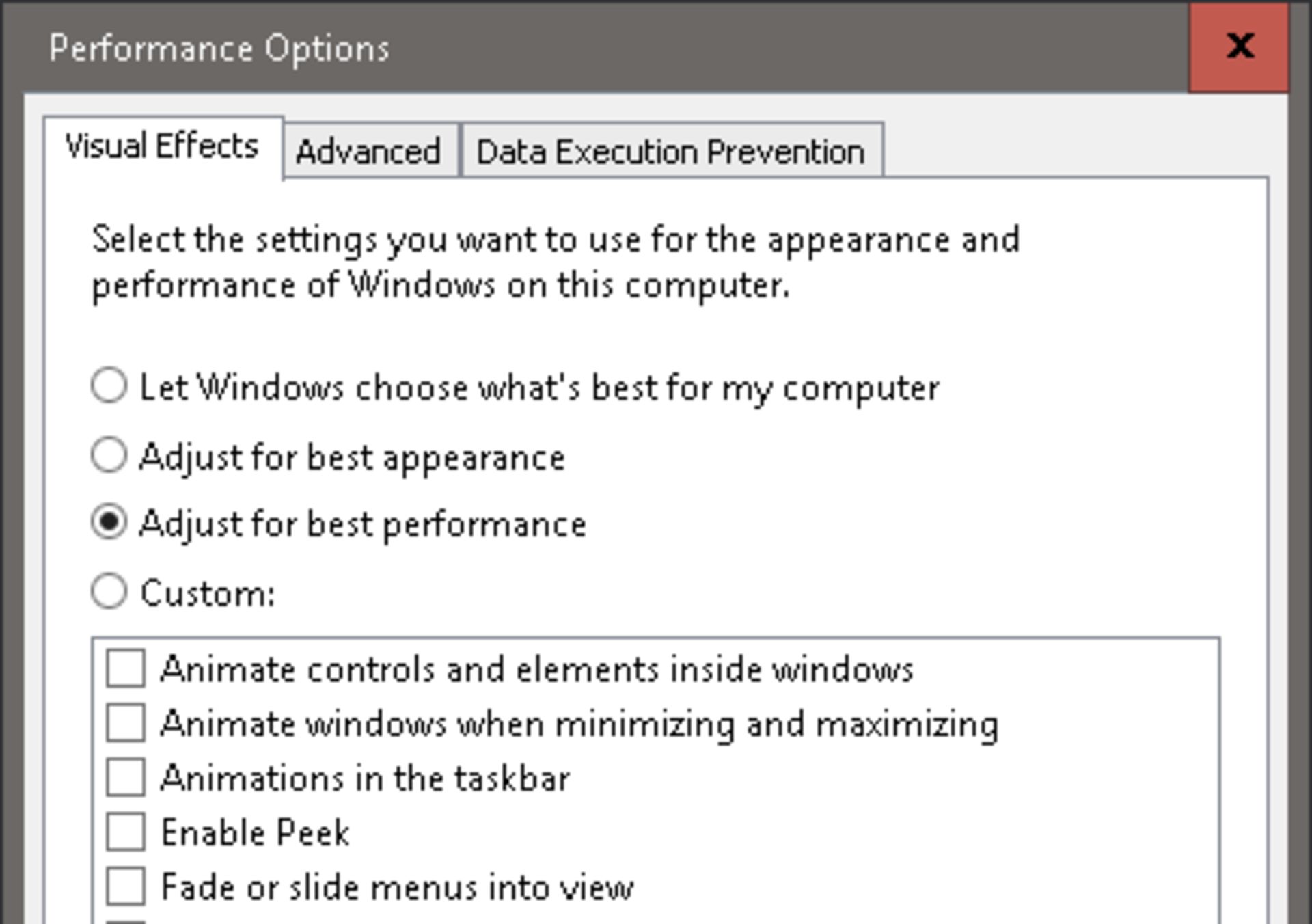The height and width of the screenshot is (924, 1312).
Task: Turn on the 'Enable Peek' checkbox
Action: (126, 832)
